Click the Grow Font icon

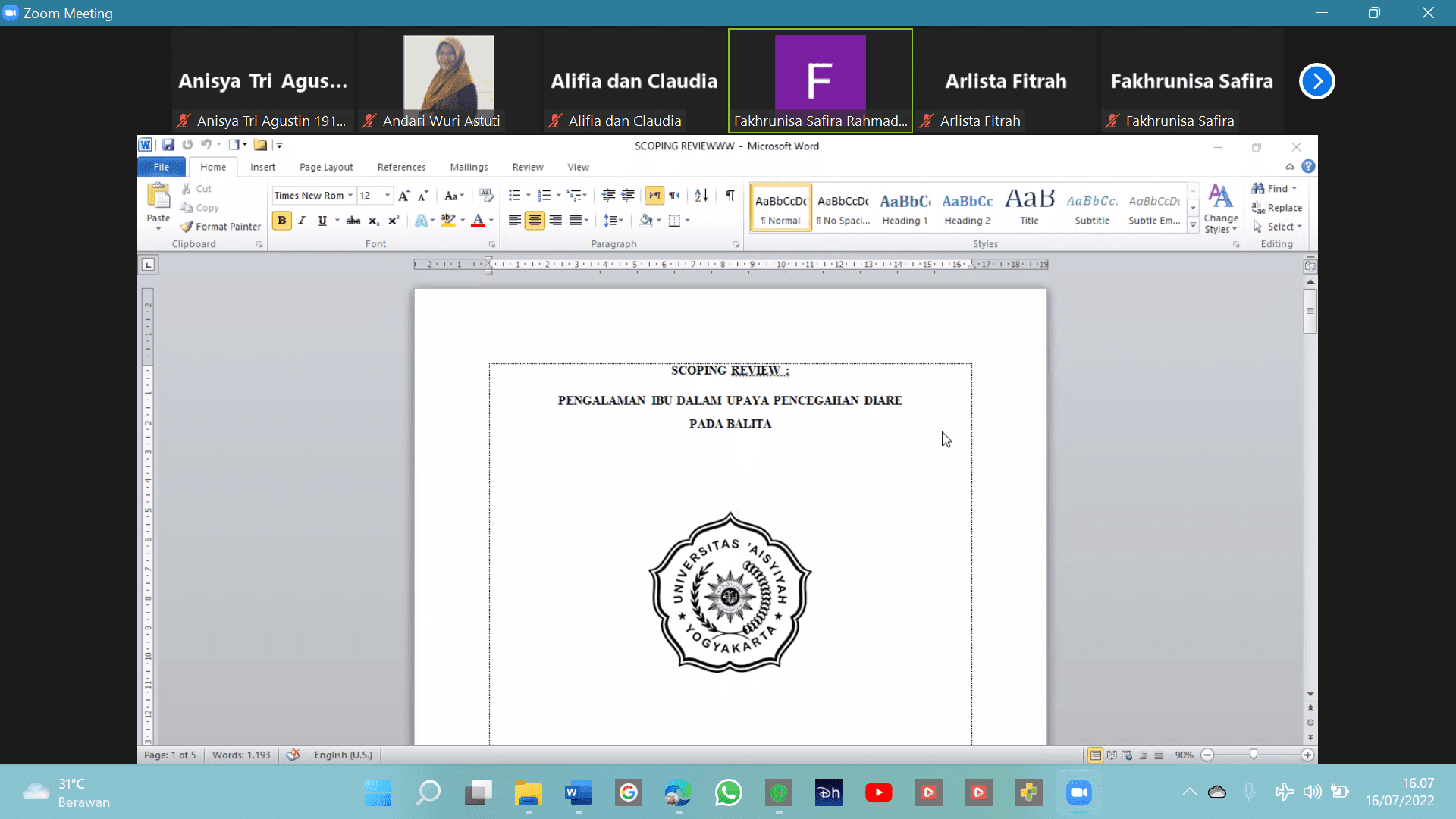[x=403, y=196]
